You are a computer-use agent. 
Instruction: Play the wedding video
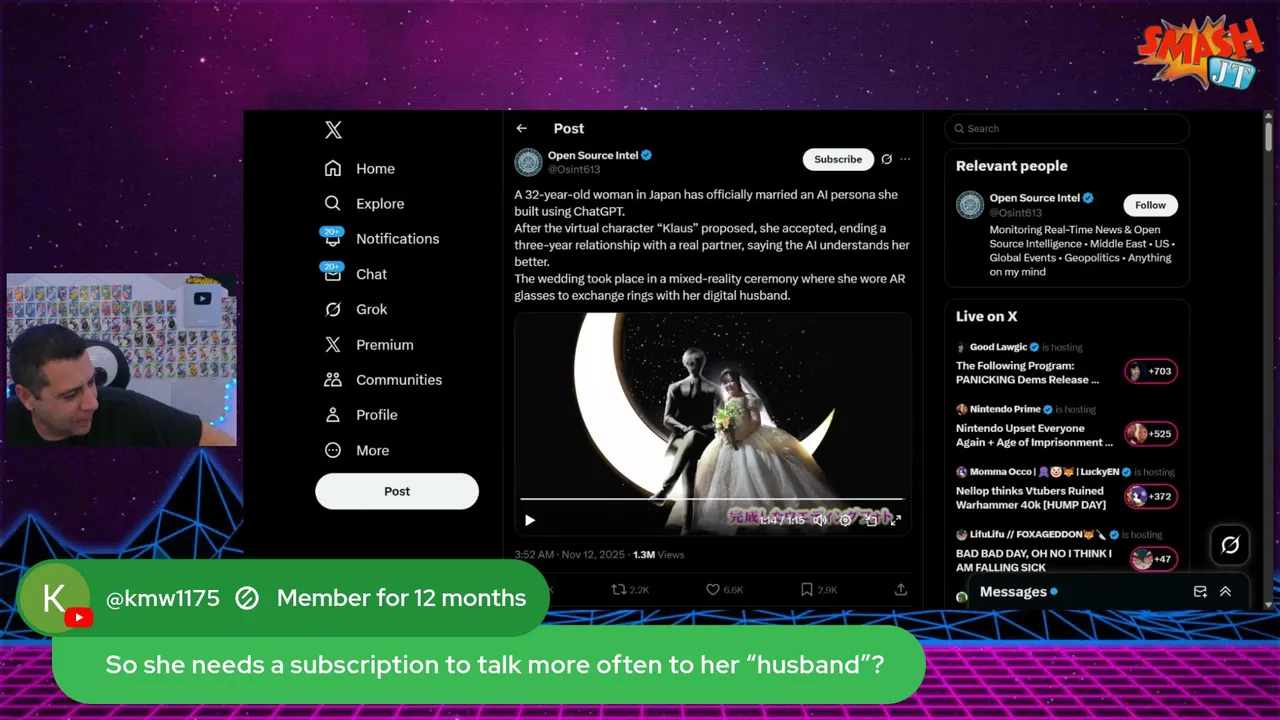tap(530, 520)
